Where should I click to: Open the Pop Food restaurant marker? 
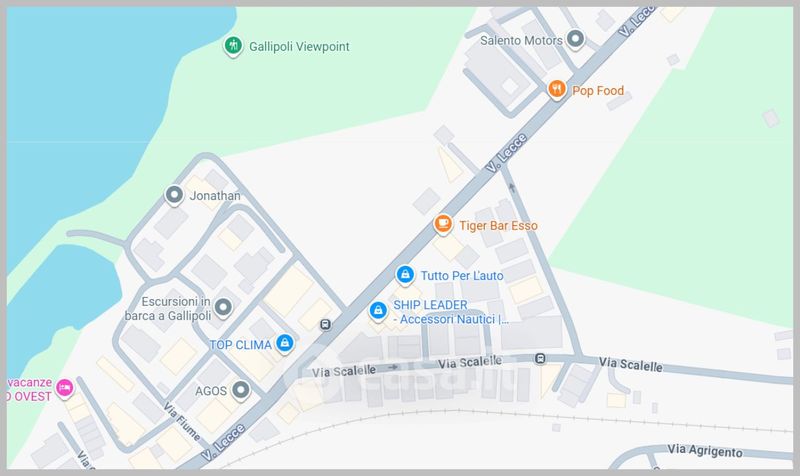(x=557, y=89)
